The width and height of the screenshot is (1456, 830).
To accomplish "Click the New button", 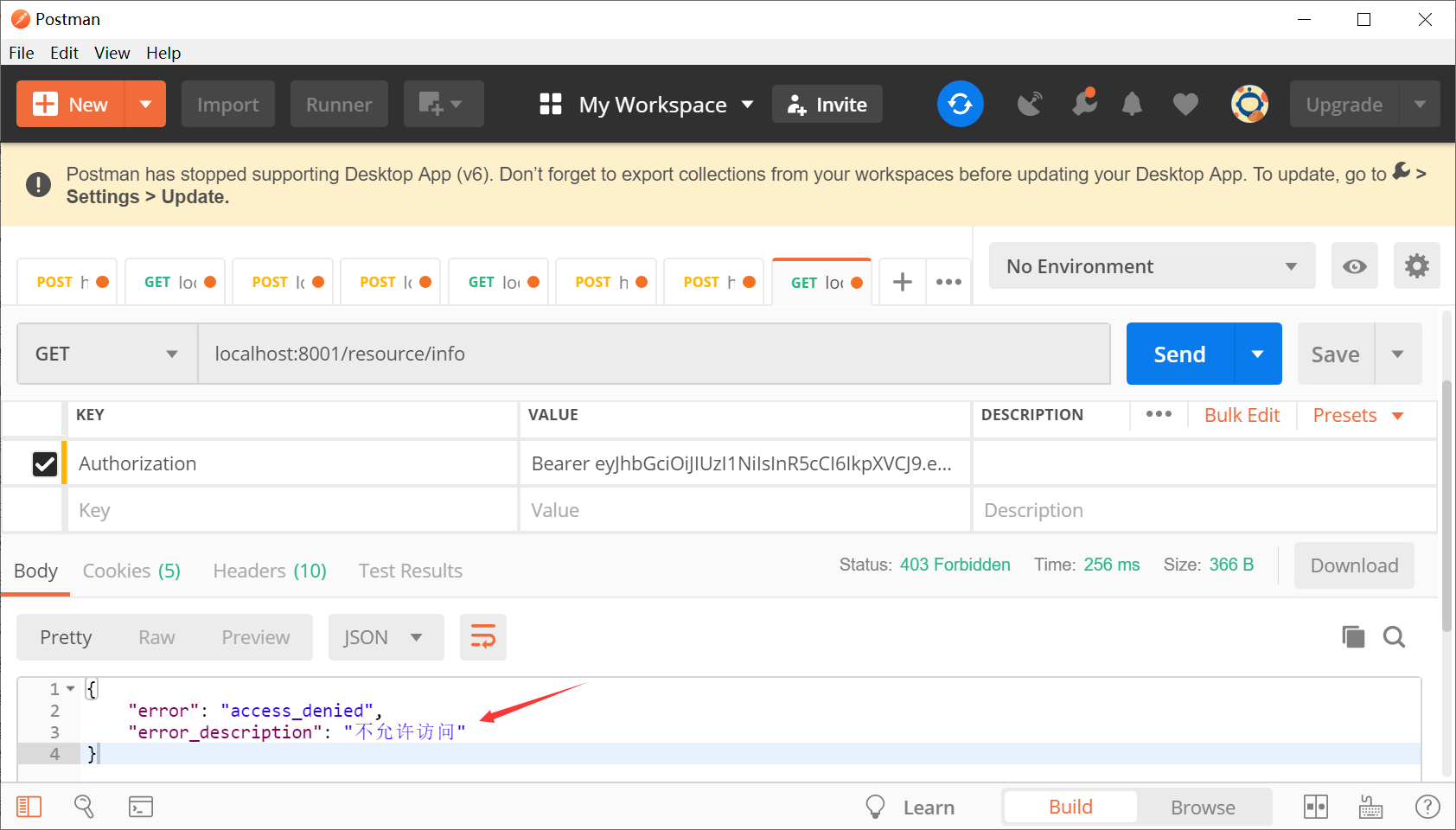I will [x=71, y=105].
